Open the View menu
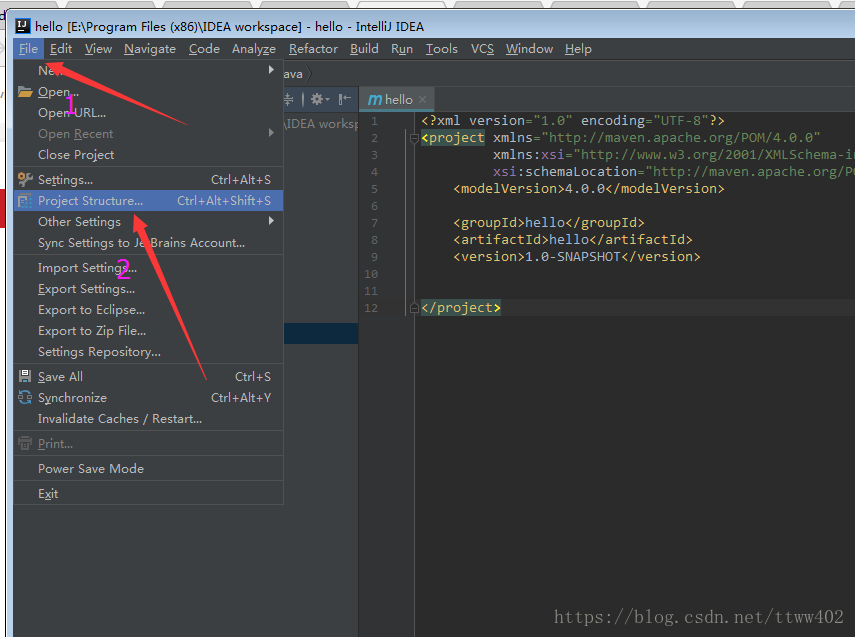The width and height of the screenshot is (855, 637). pyautogui.click(x=98, y=49)
